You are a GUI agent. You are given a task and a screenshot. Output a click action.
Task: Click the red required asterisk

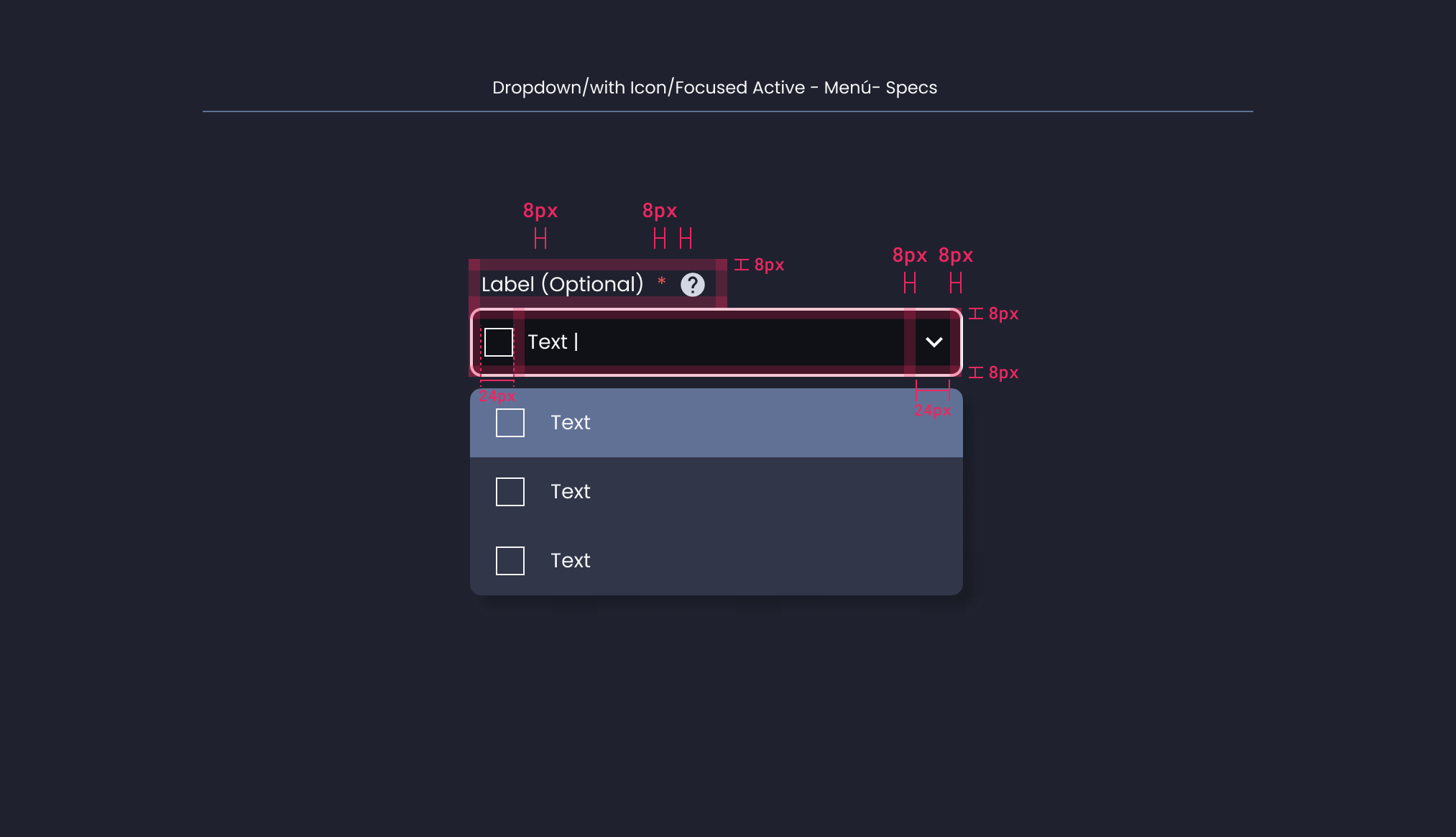coord(662,281)
